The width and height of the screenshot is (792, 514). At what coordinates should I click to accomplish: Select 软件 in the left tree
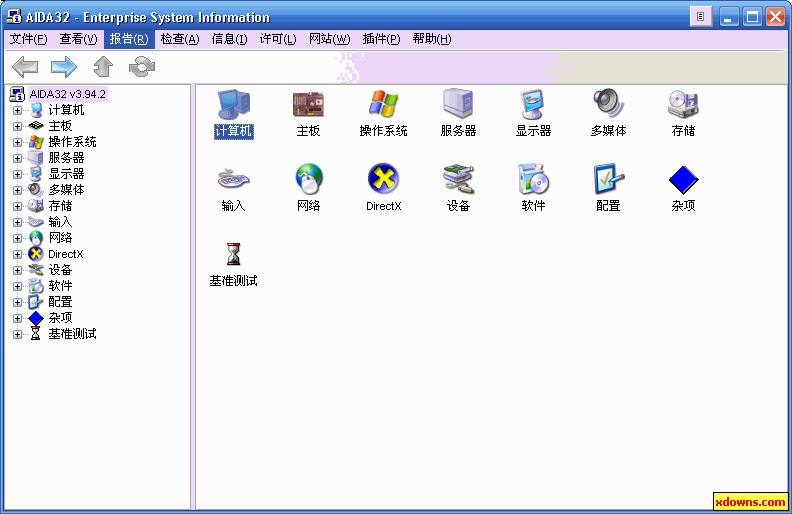[x=60, y=286]
